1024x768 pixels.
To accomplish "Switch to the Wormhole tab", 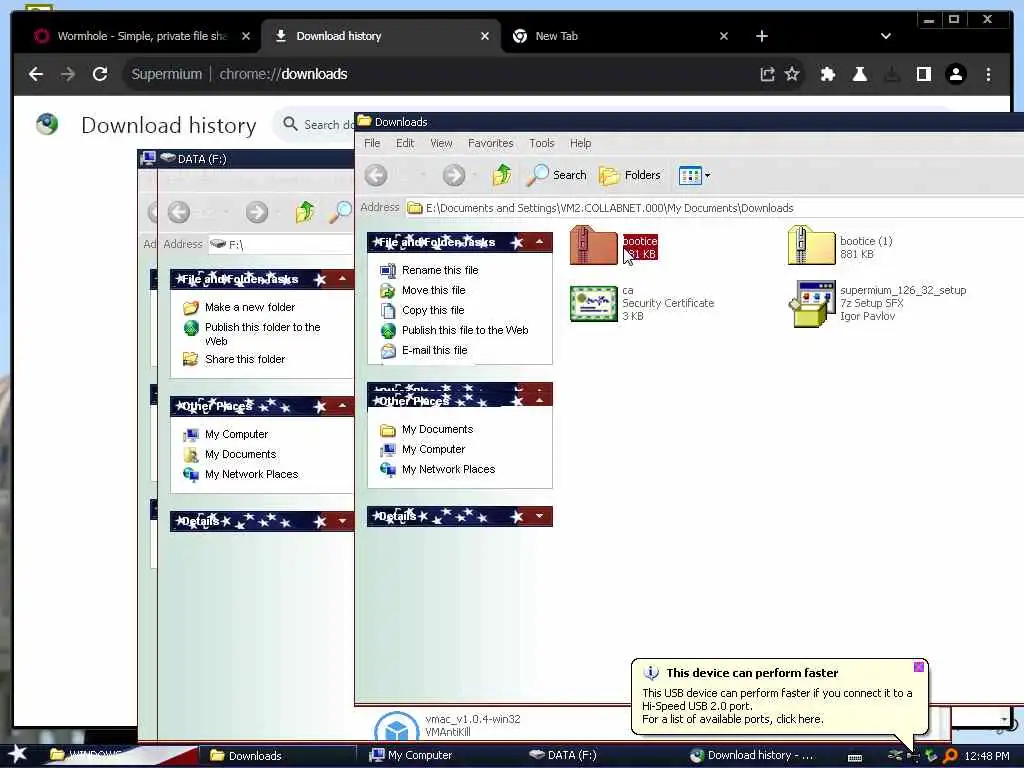I will point(141,36).
